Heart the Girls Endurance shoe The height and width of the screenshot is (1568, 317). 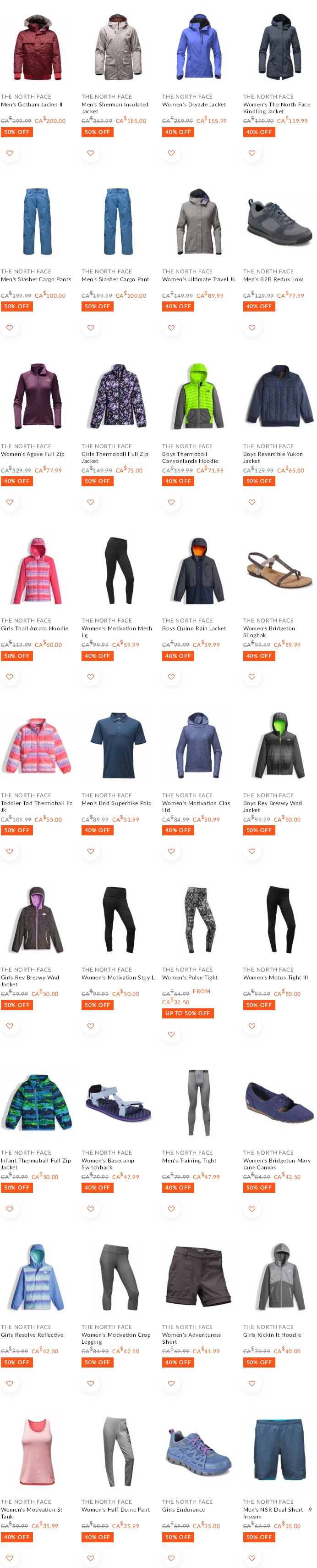pos(171,1557)
